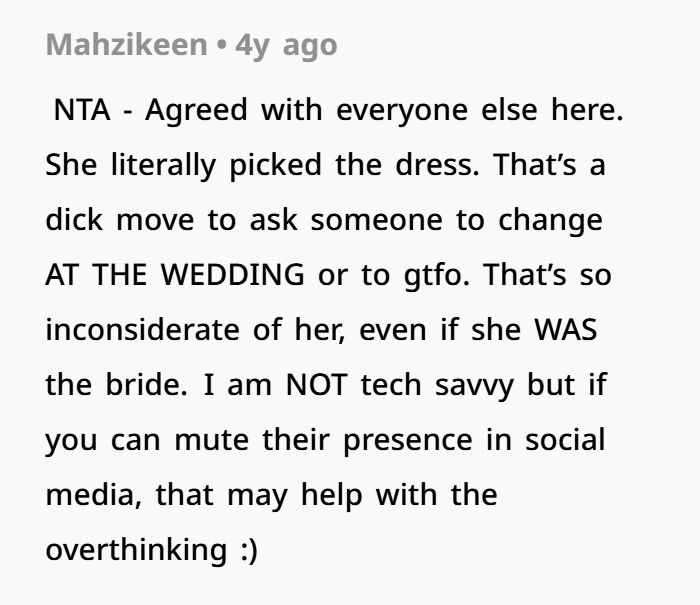Open the Mahzikeen user profile
Viewport: 700px width, 605px height.
125,45
